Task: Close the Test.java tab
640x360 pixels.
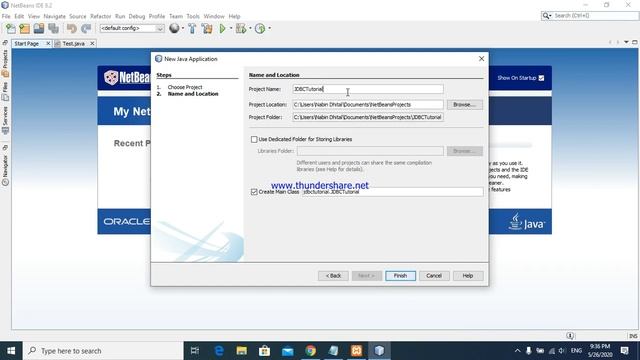Action: (92, 43)
